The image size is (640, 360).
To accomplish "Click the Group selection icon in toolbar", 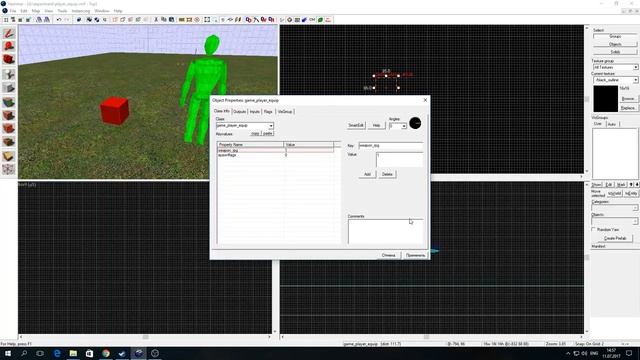I will click(89, 20).
